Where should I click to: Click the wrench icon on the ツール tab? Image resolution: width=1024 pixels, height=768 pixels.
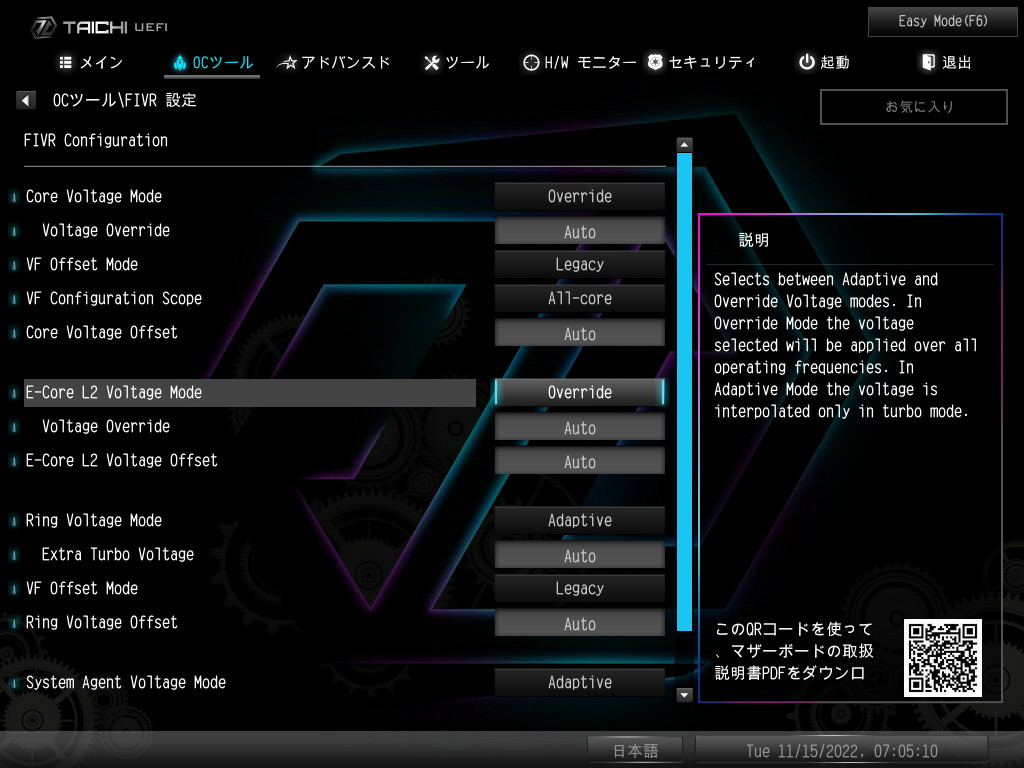(x=432, y=63)
